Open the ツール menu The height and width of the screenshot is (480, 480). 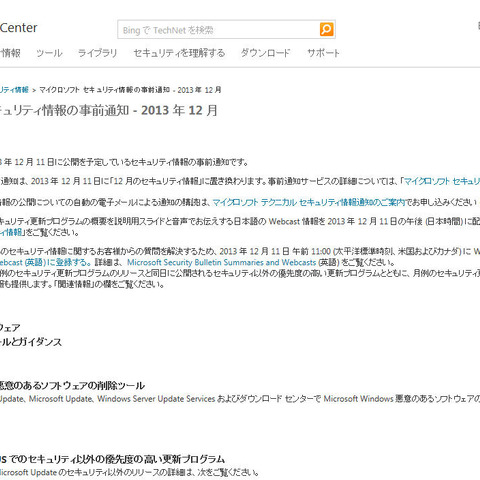49,53
